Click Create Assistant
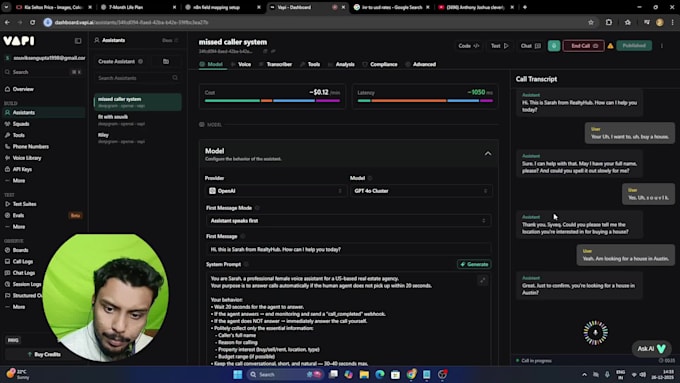Image resolution: width=680 pixels, height=383 pixels. (120, 62)
